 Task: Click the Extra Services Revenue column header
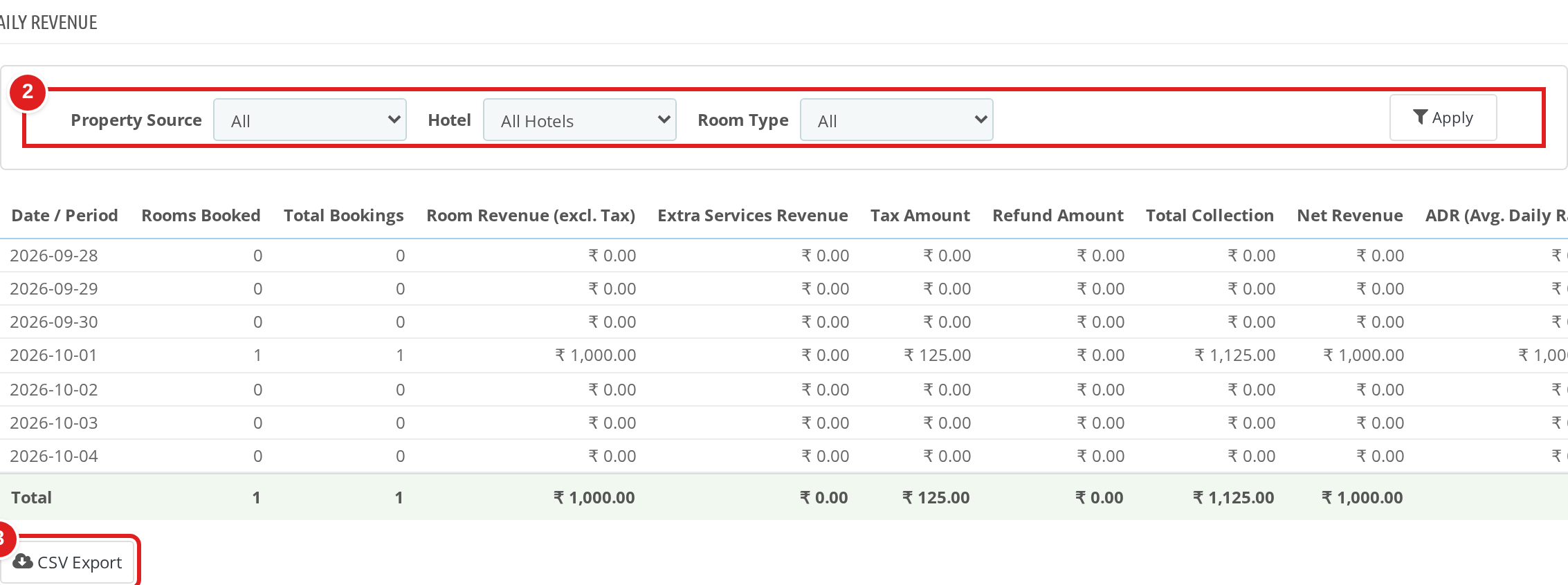(752, 216)
